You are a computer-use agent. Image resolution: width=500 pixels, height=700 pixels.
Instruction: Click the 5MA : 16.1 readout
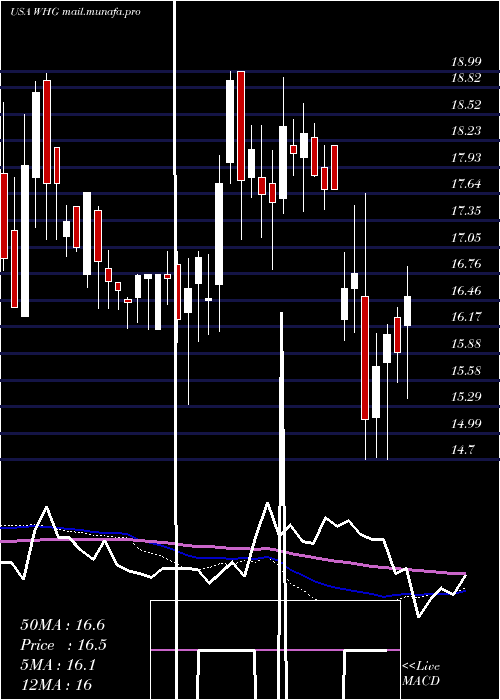58,665
